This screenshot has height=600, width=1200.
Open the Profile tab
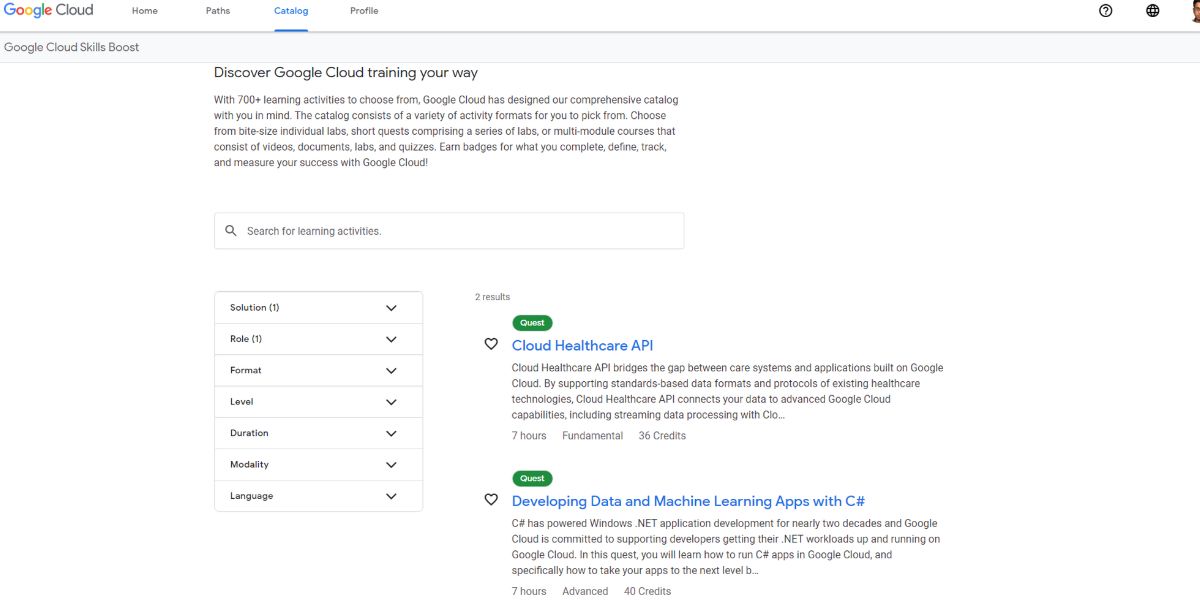364,11
